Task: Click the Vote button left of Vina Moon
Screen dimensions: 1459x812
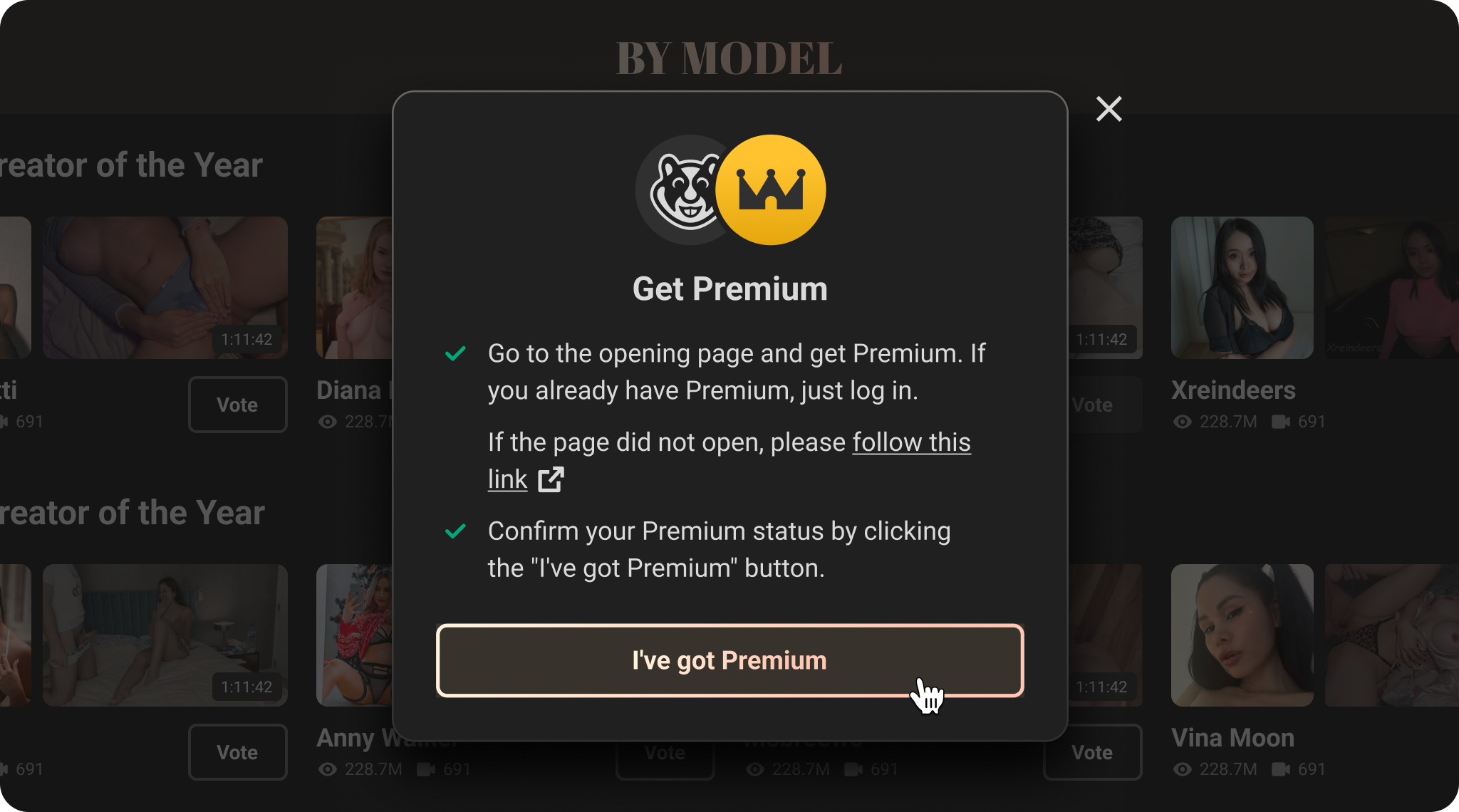Action: 1092,752
